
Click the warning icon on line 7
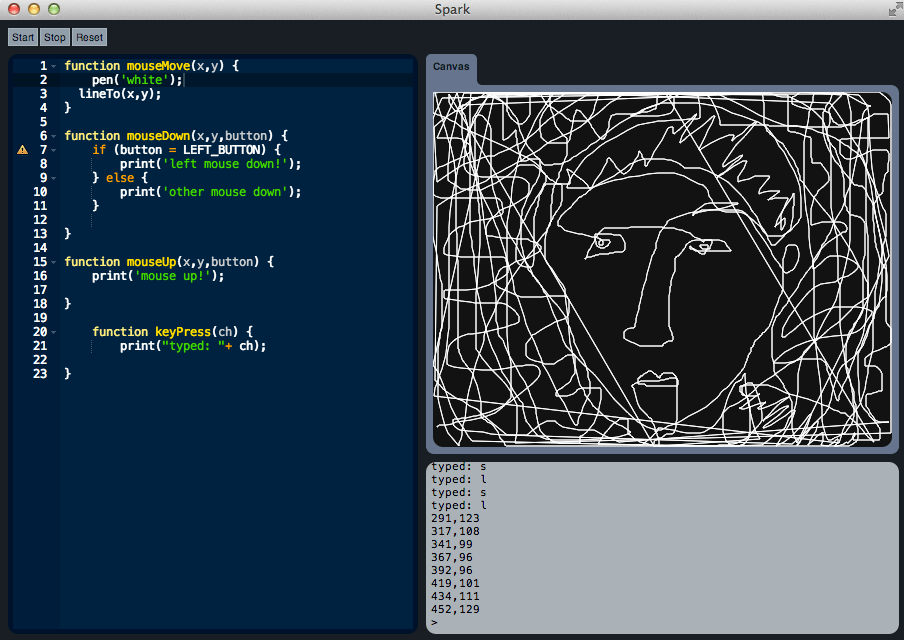(x=22, y=149)
